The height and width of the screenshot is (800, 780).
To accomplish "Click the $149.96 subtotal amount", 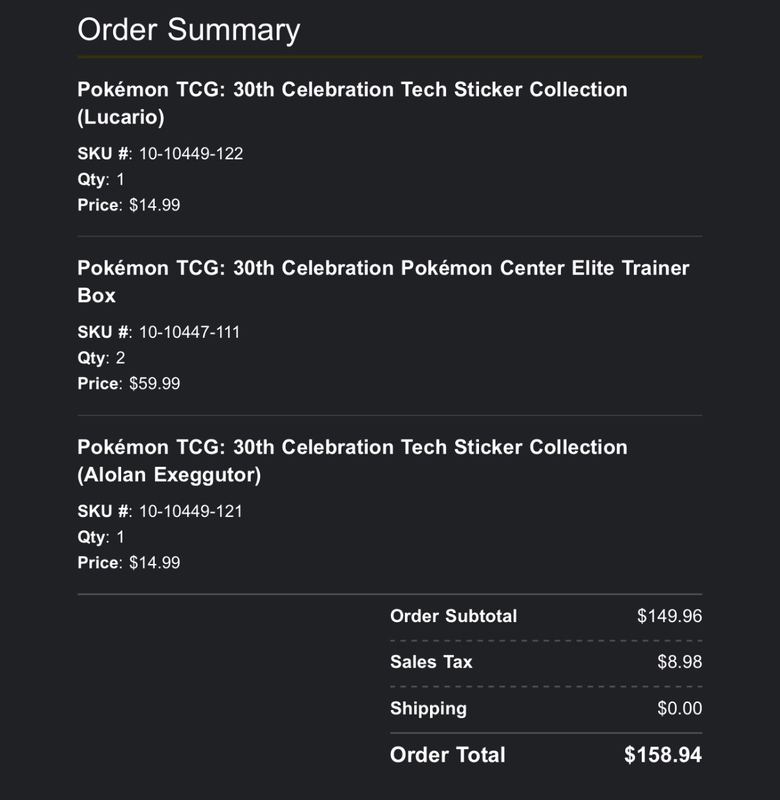I will tap(669, 616).
